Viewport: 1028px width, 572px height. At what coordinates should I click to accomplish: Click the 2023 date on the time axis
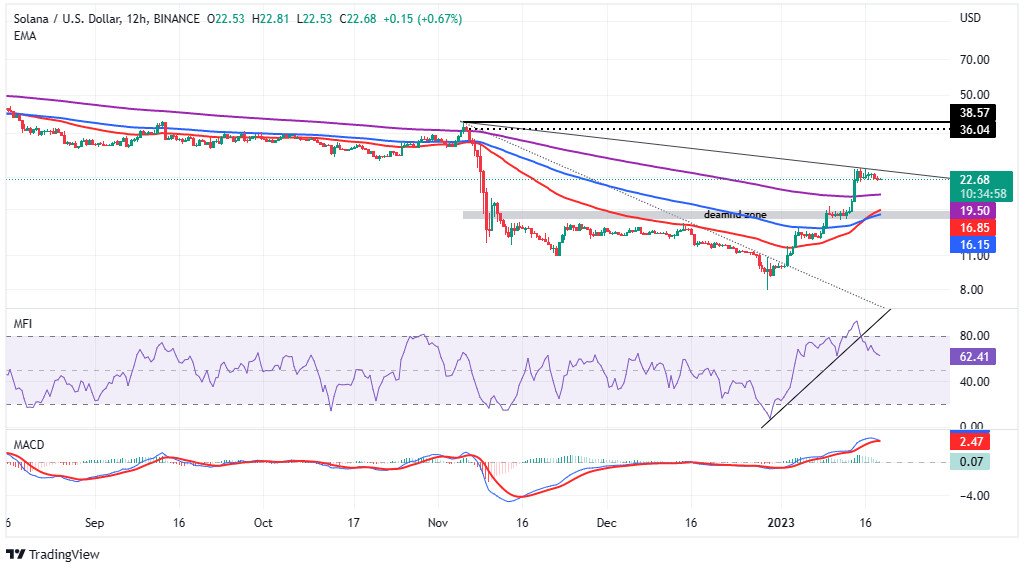[x=781, y=523]
